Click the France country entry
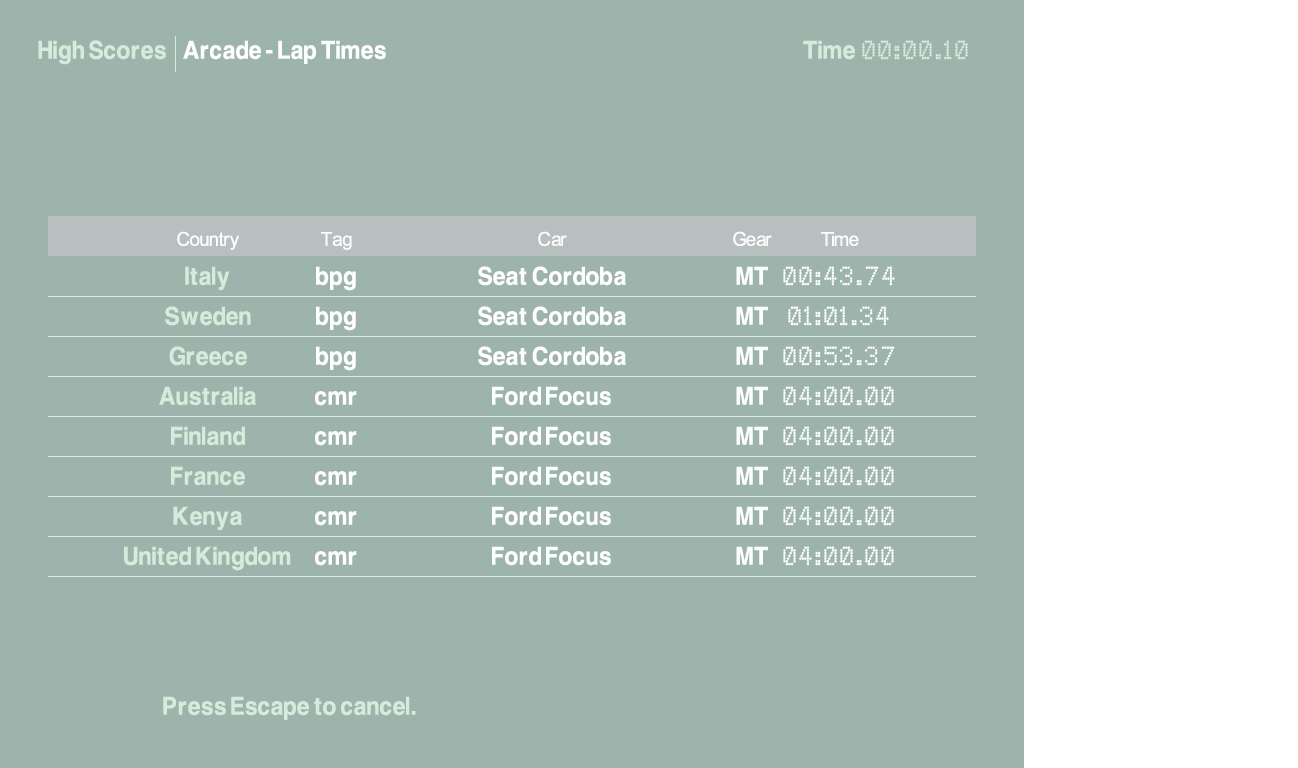 point(207,477)
